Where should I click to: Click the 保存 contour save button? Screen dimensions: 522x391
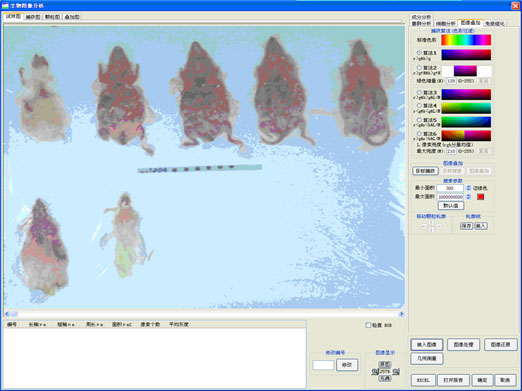click(x=466, y=226)
